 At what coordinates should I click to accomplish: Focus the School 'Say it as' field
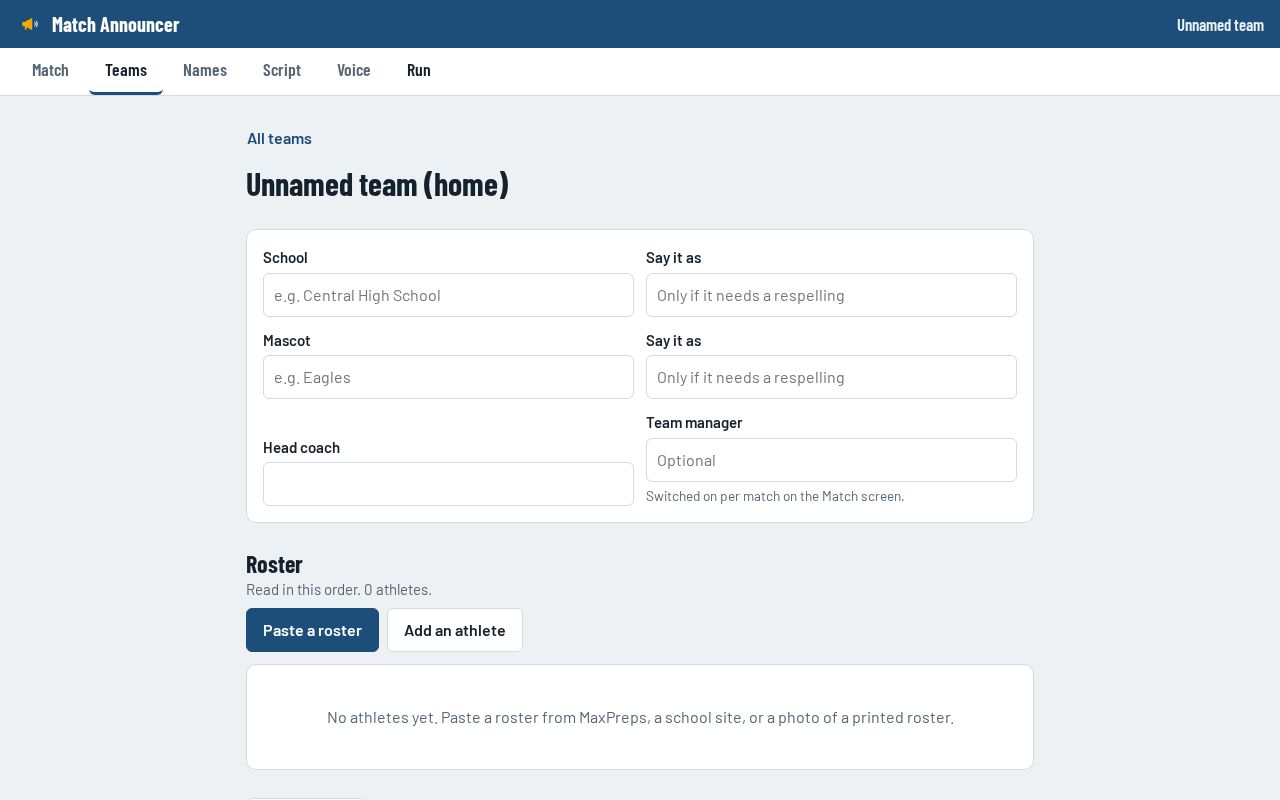click(831, 295)
